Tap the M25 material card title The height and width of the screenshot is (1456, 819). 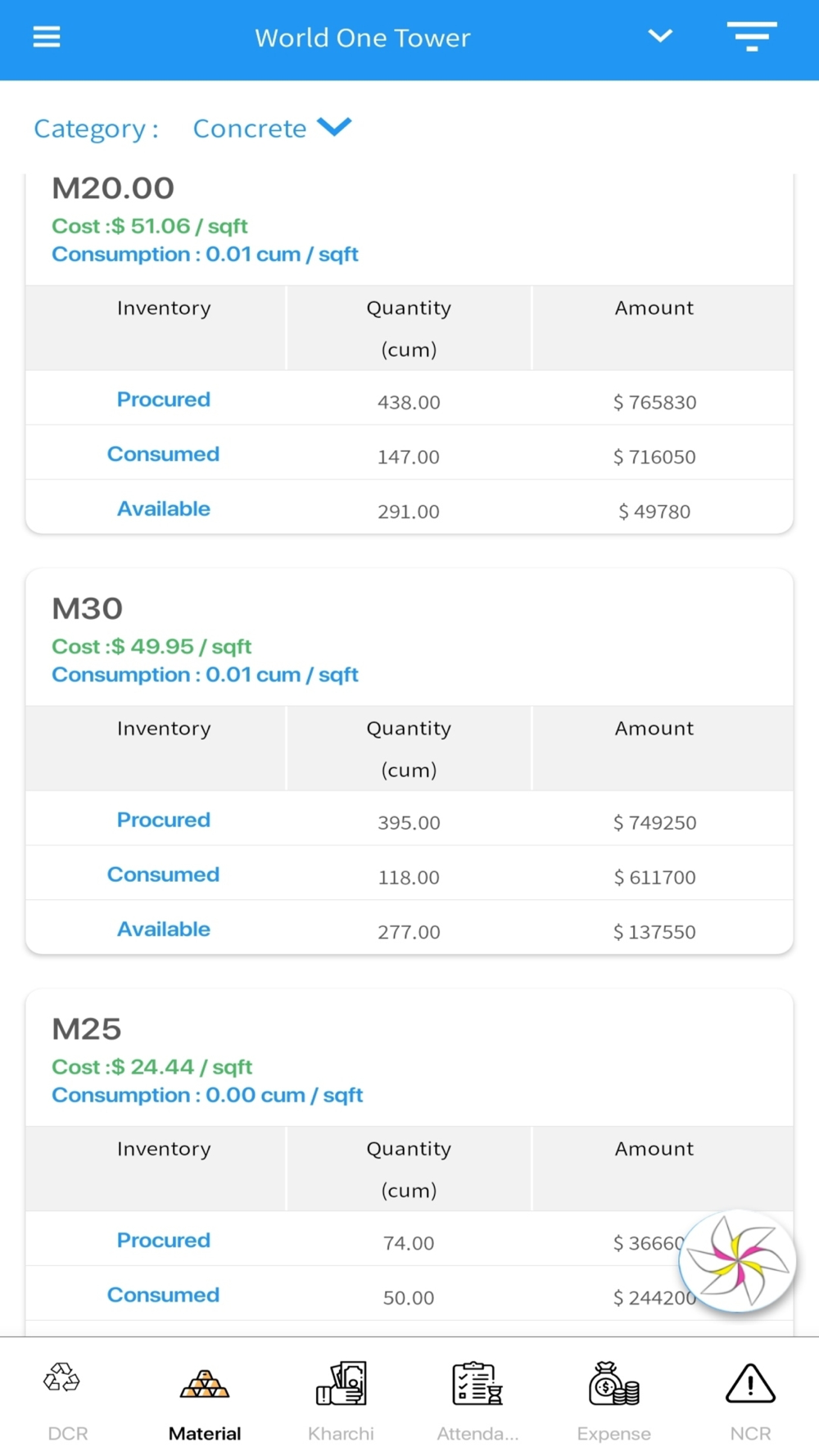[x=87, y=1029]
